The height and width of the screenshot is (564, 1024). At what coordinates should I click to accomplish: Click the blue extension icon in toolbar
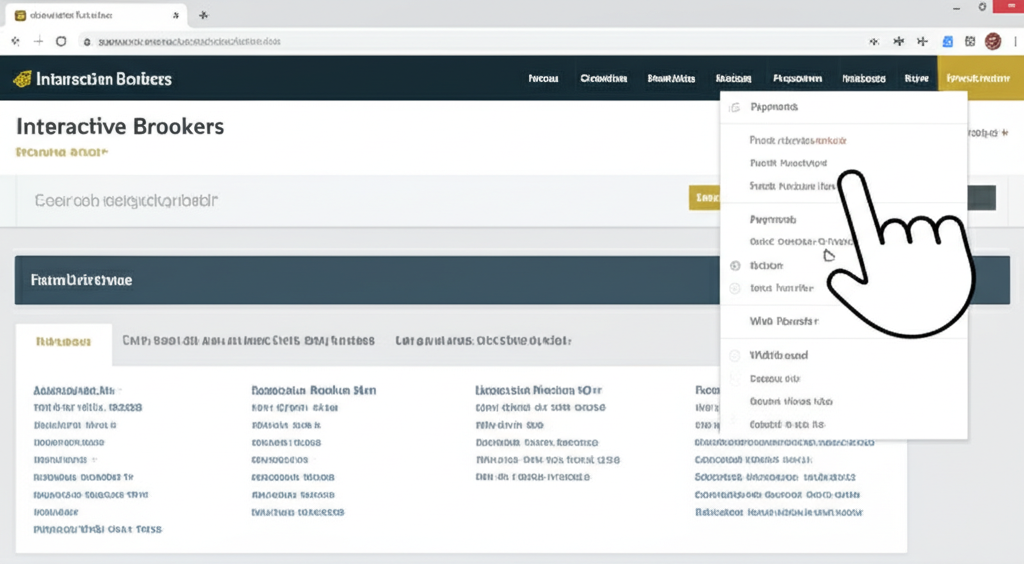[x=949, y=41]
